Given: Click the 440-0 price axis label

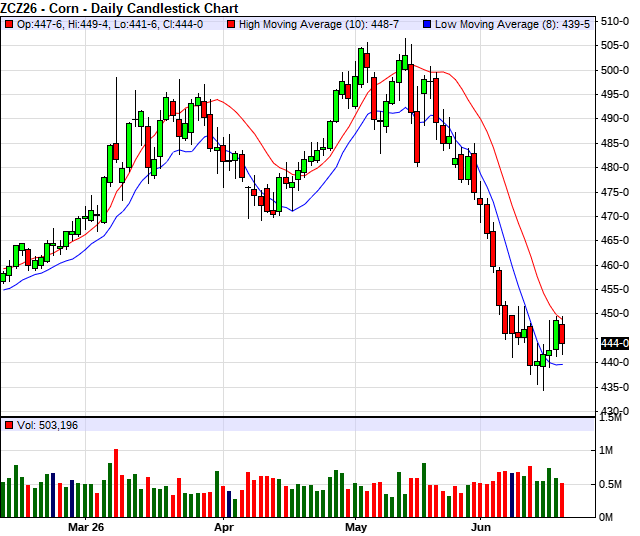Looking at the screenshot, I should (614, 363).
